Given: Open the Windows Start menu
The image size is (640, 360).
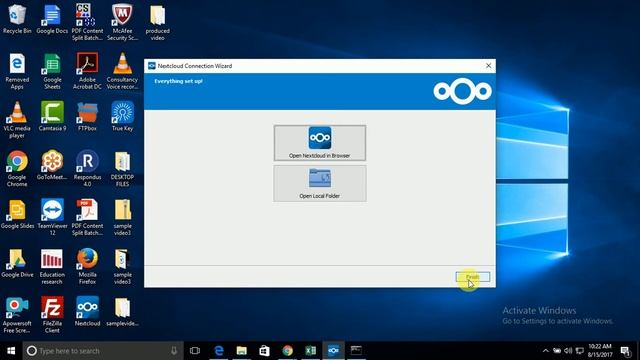Looking at the screenshot, I should tap(11, 351).
